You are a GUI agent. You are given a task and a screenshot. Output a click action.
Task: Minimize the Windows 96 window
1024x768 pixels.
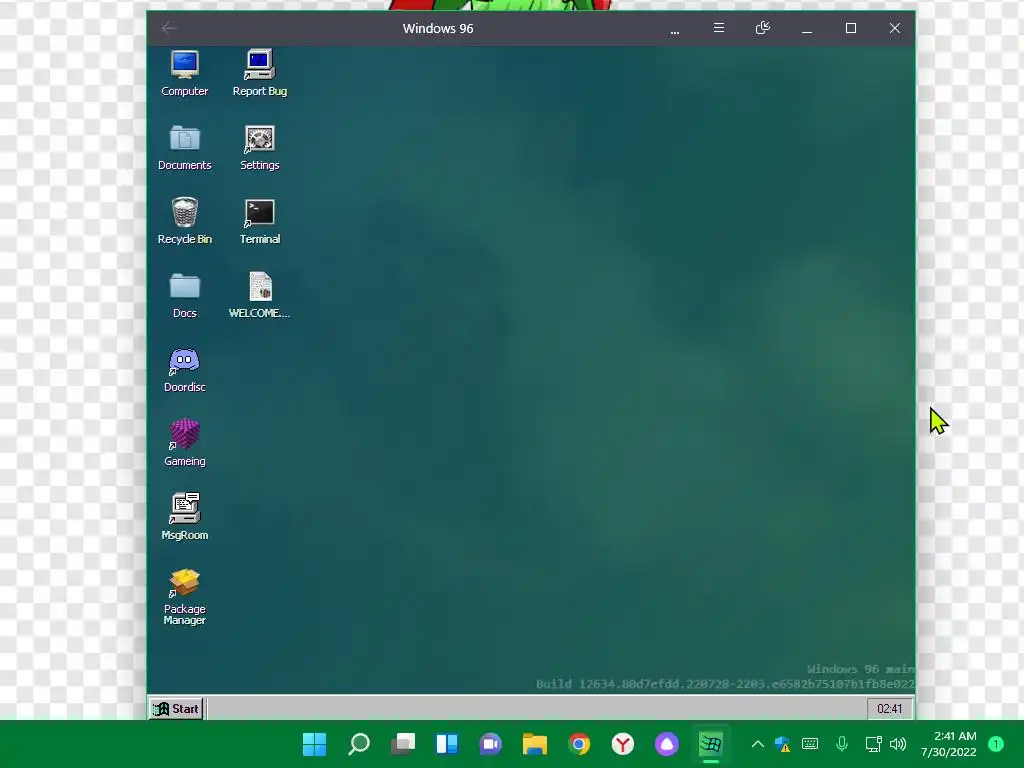[x=807, y=29]
